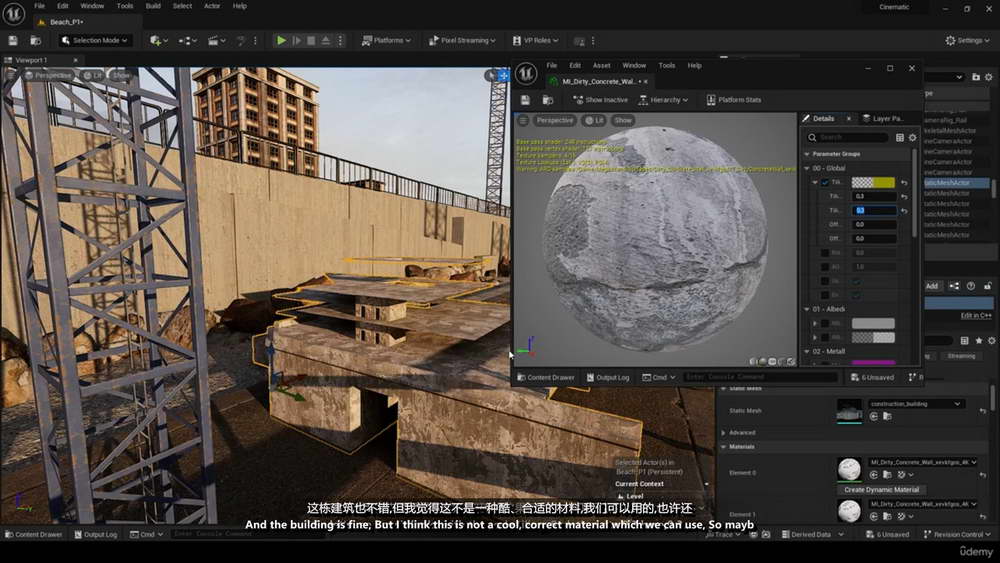Collapse the Parameter Groups section
The width and height of the screenshot is (1000, 563).
(807, 154)
